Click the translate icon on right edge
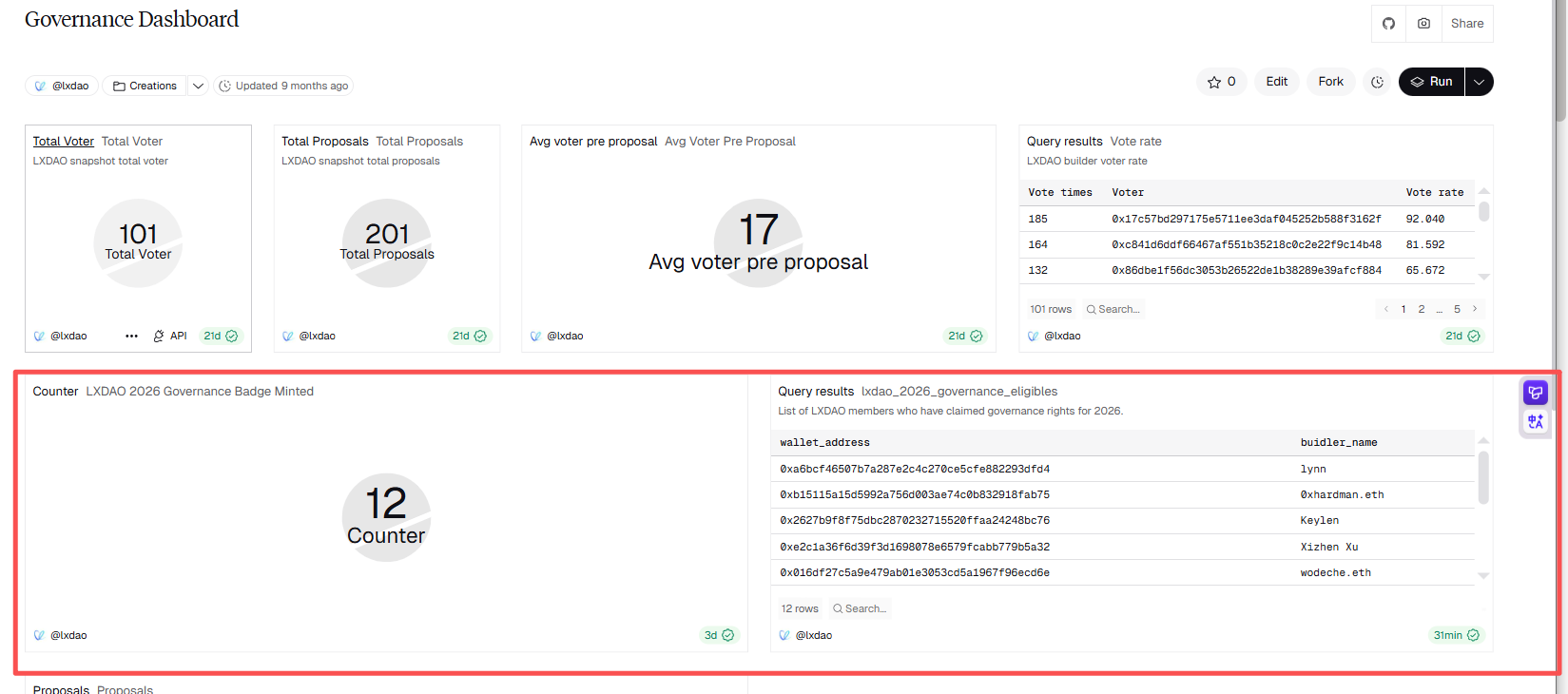This screenshot has width=1568, height=694. pos(1535,421)
